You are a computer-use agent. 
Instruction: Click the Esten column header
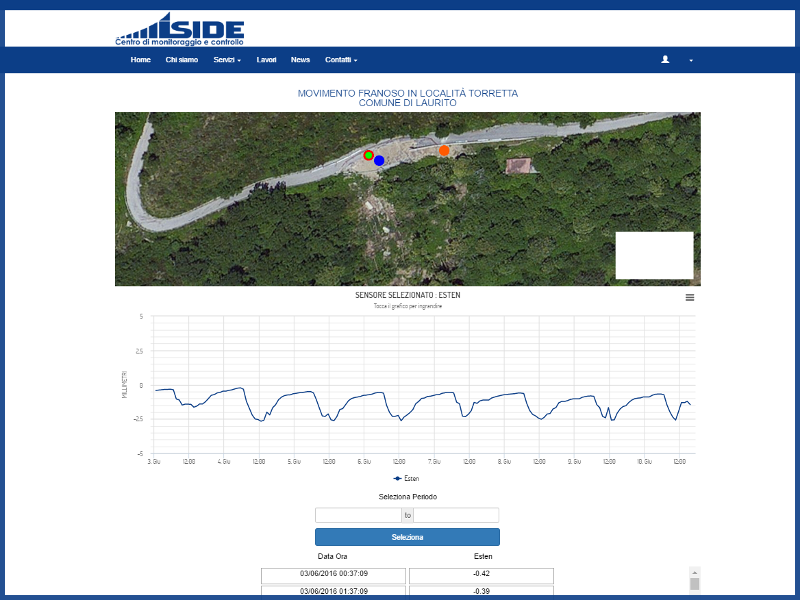pyautogui.click(x=483, y=556)
